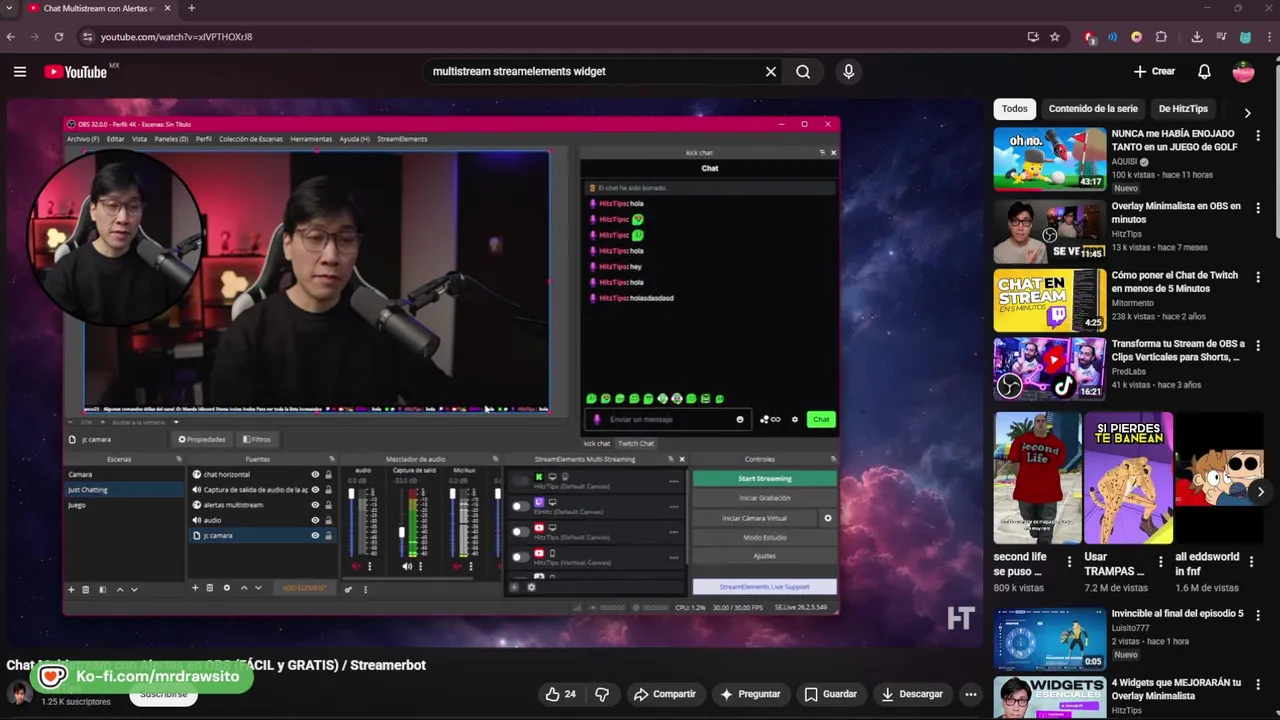Reload the page in Chrome

(x=59, y=37)
